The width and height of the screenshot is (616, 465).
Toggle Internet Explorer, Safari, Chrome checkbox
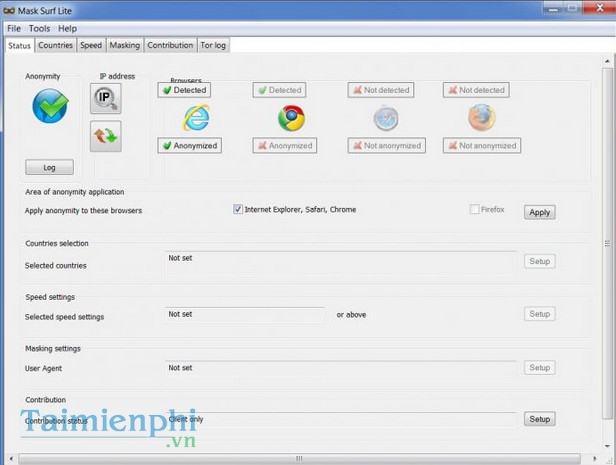coord(238,210)
